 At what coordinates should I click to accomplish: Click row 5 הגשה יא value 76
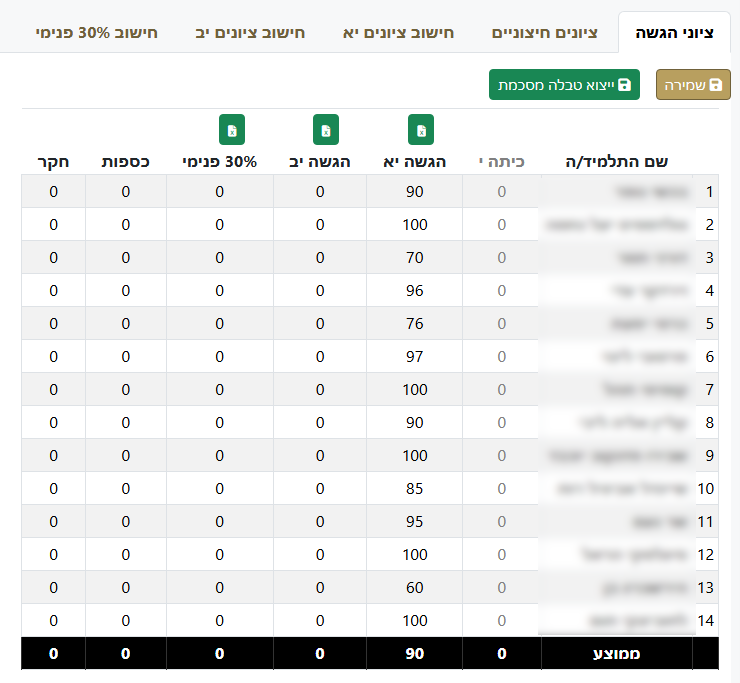coord(415,324)
